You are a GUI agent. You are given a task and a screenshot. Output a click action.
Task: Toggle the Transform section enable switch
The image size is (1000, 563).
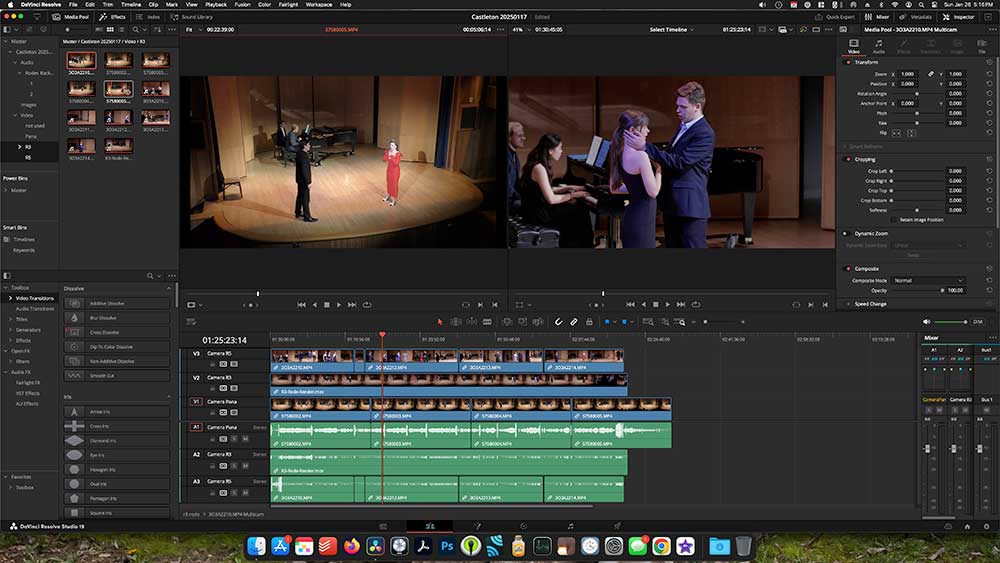pos(848,62)
